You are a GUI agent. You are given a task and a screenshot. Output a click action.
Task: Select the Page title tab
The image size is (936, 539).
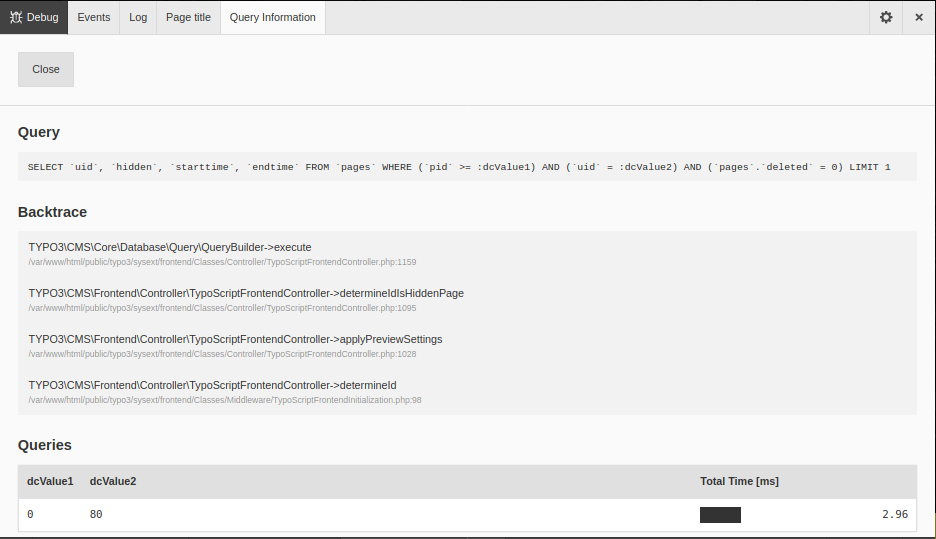coord(188,17)
